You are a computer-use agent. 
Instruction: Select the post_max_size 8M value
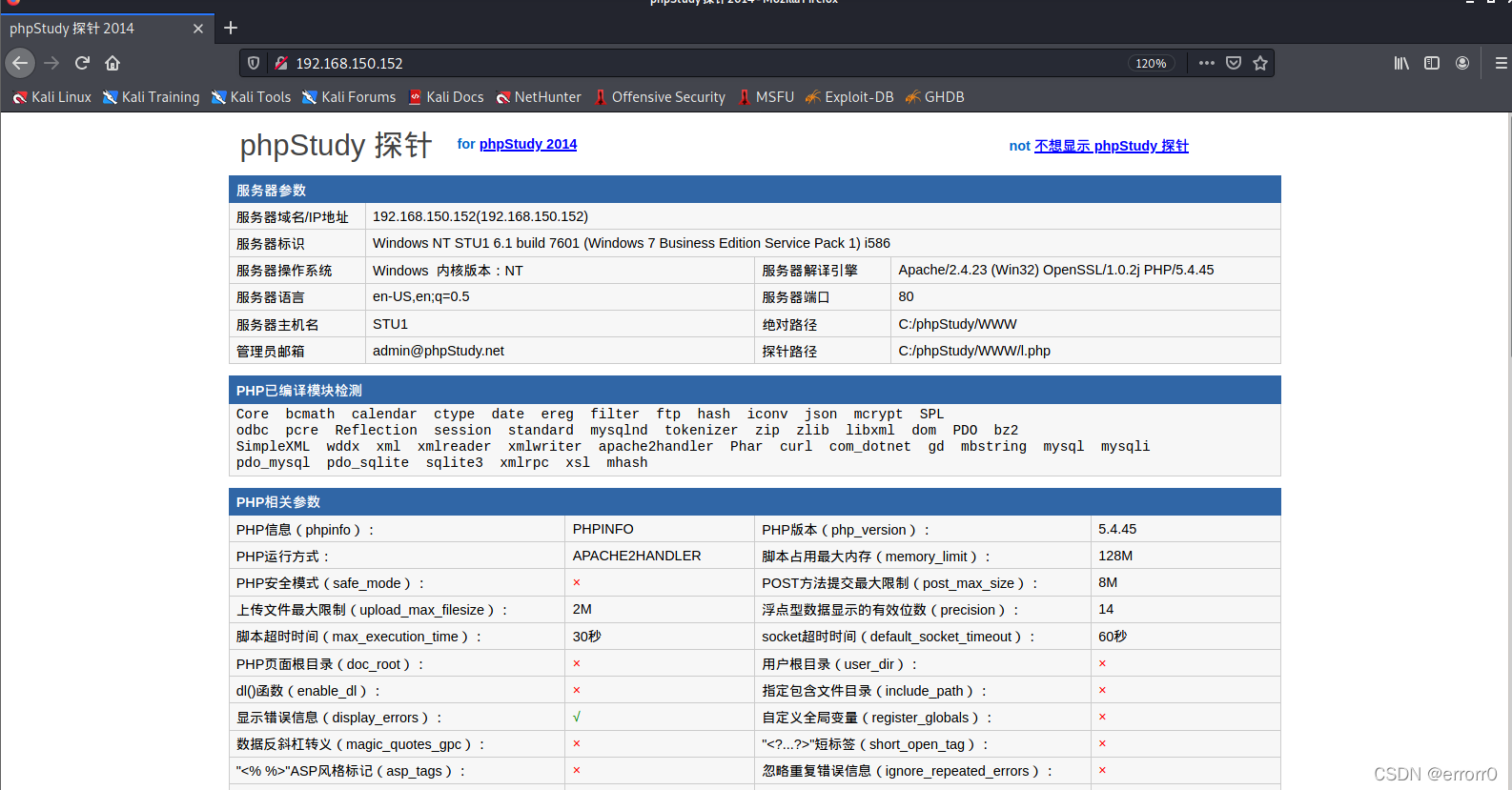tap(1107, 582)
